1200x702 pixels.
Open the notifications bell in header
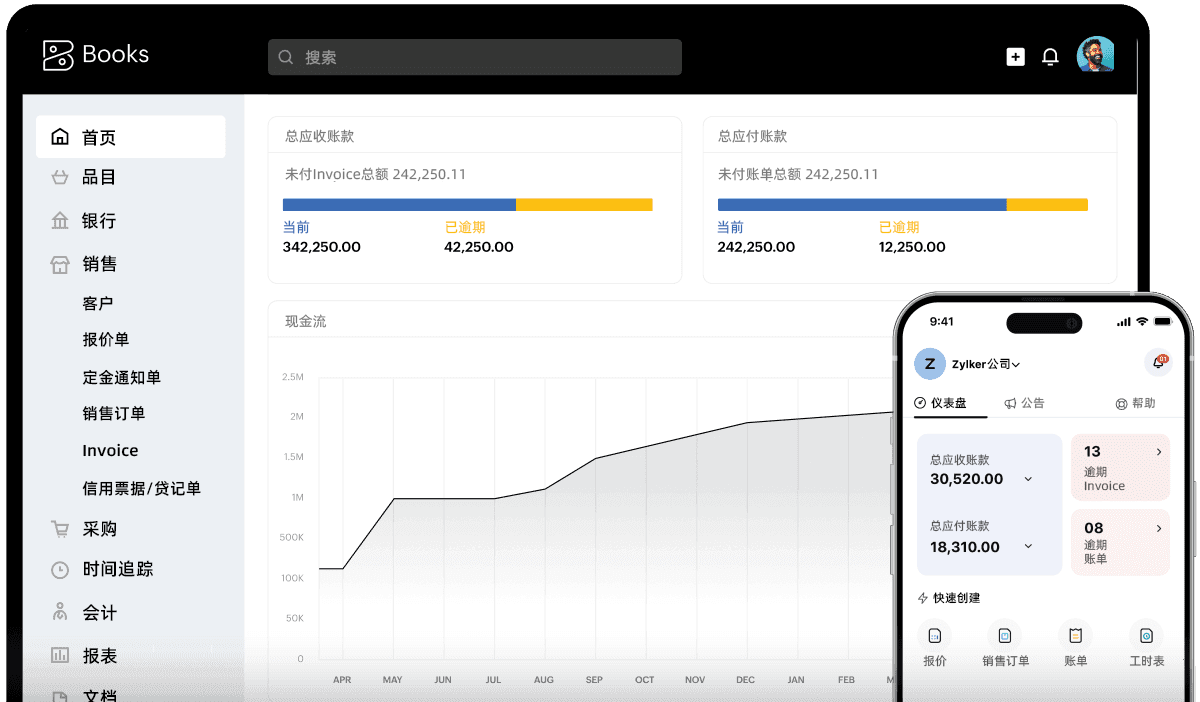coord(1050,57)
